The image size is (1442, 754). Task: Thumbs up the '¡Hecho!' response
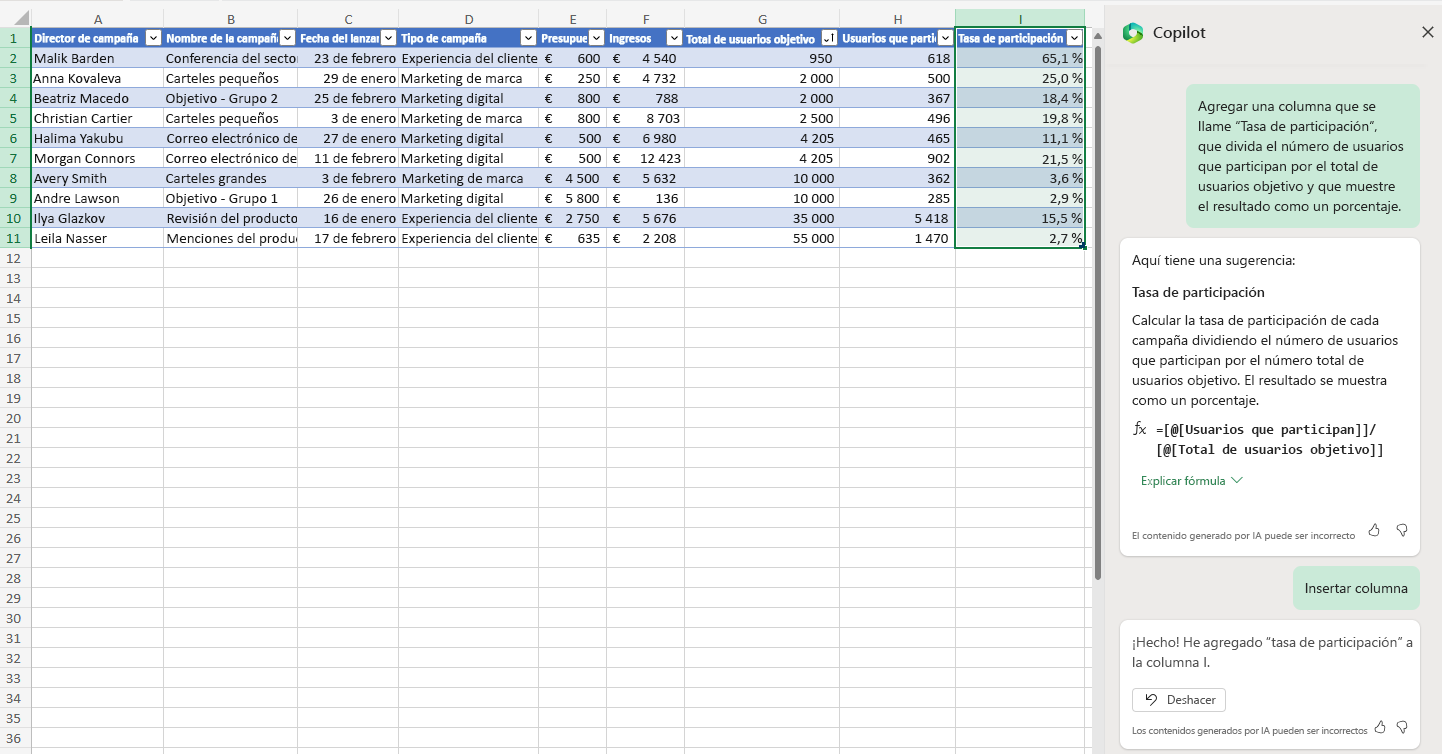click(1380, 726)
